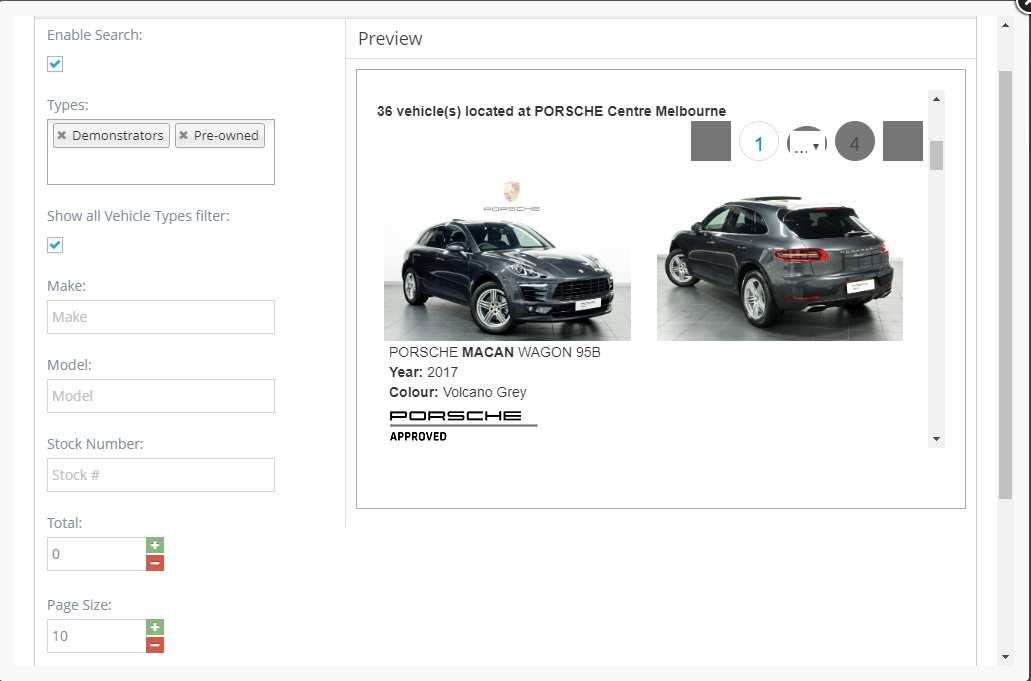Image resolution: width=1031 pixels, height=681 pixels.
Task: Jump to page 4 in the pagination
Action: 855,141
